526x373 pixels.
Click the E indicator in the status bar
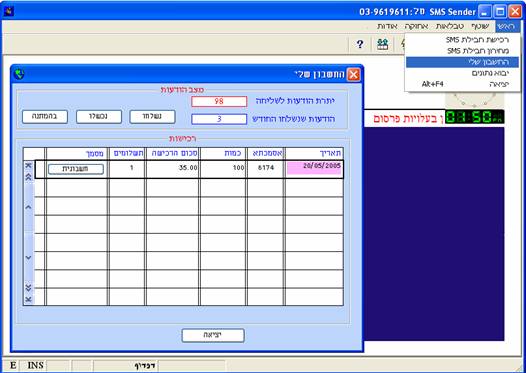coord(13,365)
